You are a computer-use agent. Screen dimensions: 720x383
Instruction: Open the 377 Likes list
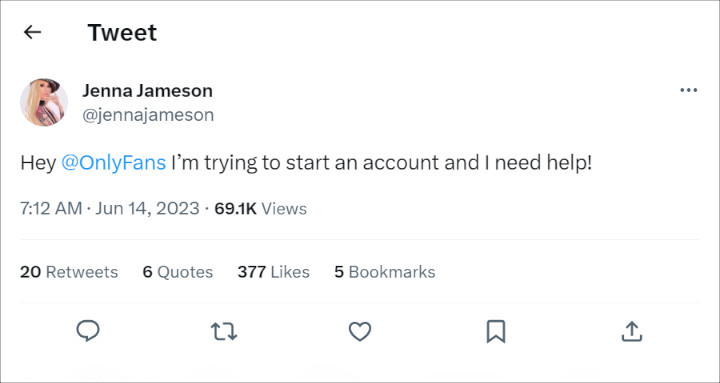point(273,272)
